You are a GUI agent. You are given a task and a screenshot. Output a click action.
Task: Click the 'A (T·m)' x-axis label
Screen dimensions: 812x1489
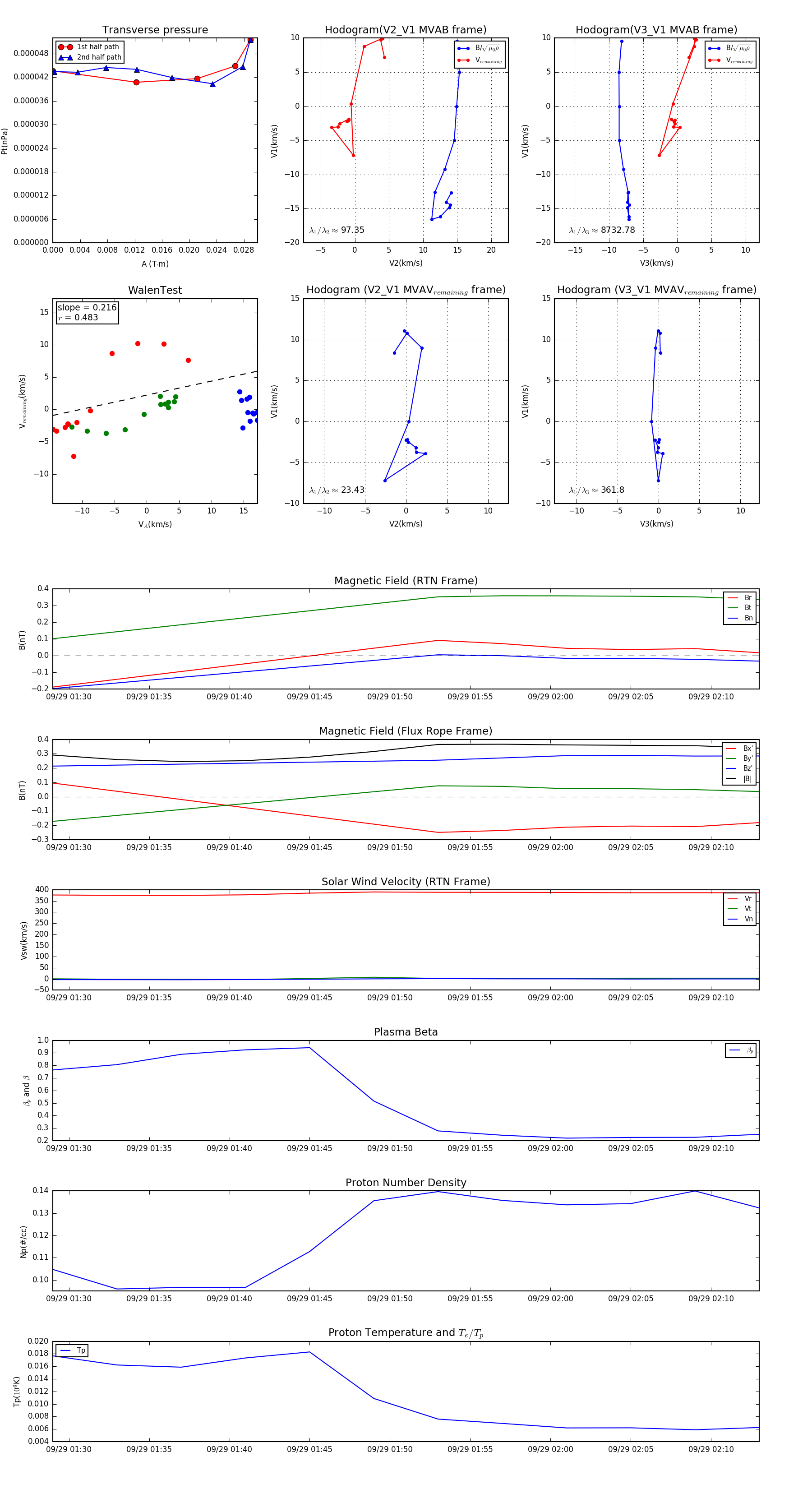[x=155, y=264]
